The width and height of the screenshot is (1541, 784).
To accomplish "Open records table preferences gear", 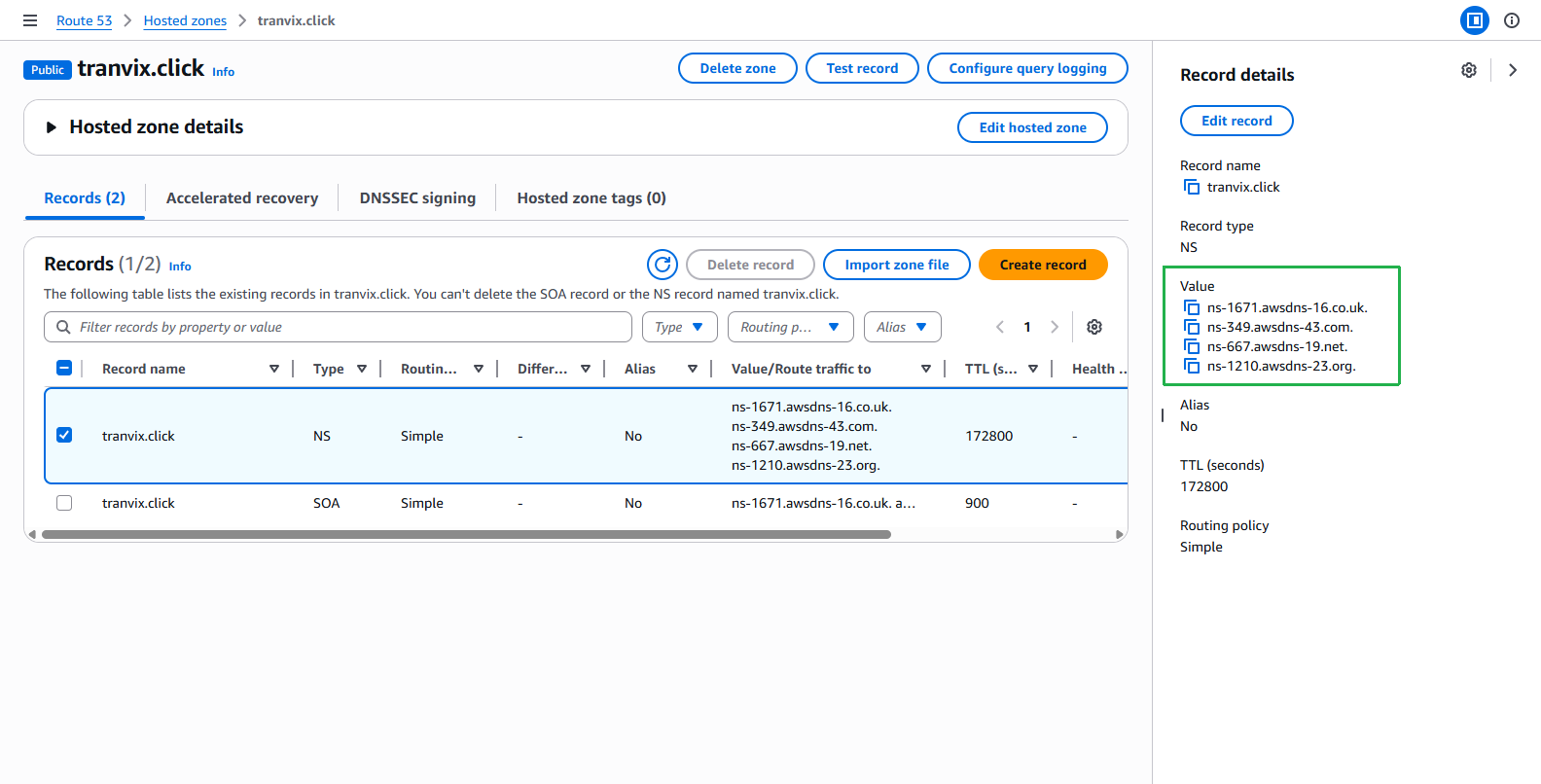I will point(1094,327).
